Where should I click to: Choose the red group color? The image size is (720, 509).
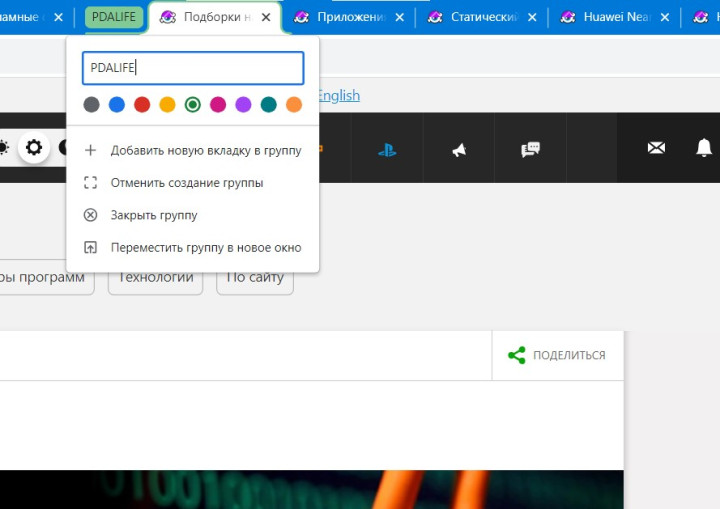(x=142, y=104)
